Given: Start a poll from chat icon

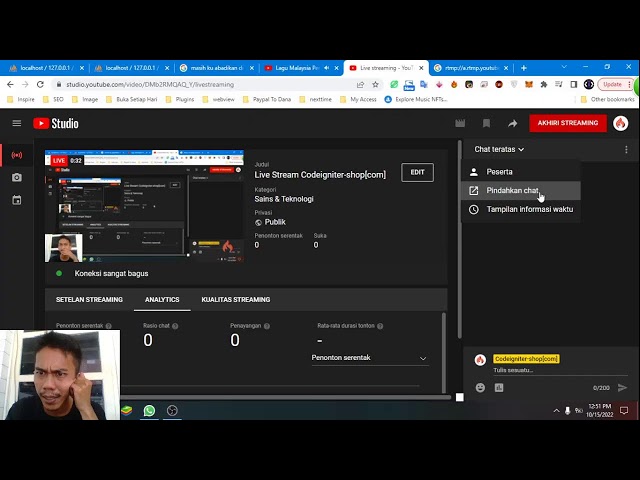Looking at the screenshot, I should pyautogui.click(x=499, y=387).
